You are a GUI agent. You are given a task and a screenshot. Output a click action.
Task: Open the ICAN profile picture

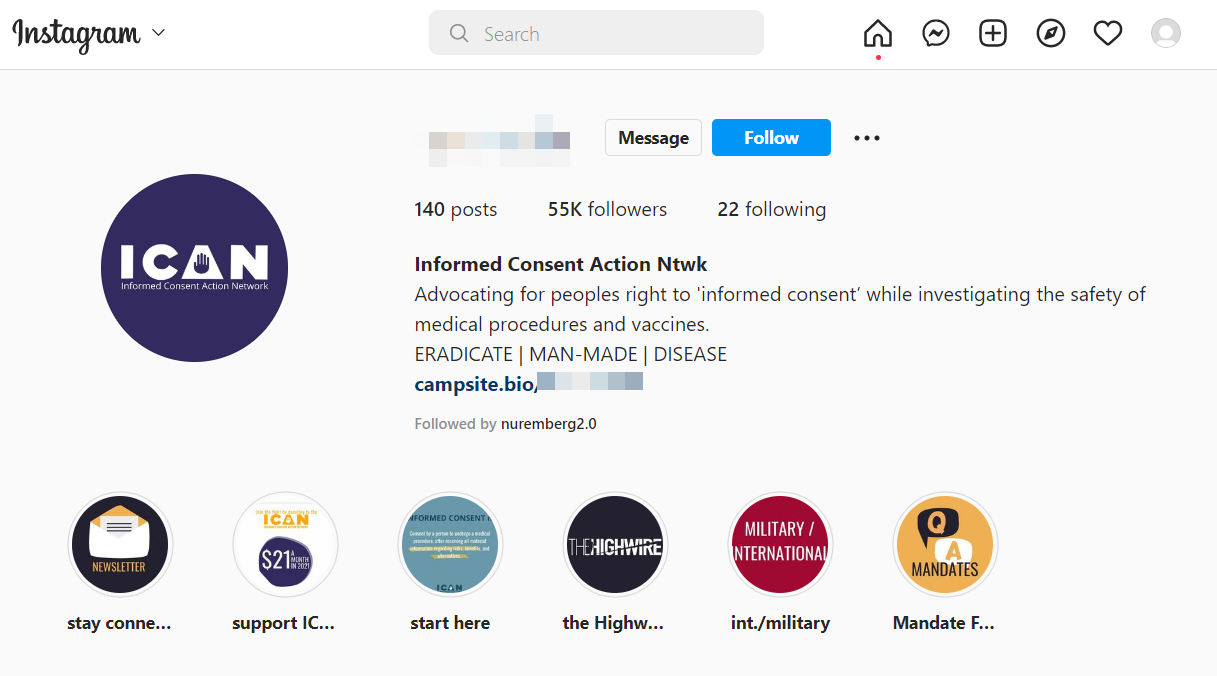[194, 268]
